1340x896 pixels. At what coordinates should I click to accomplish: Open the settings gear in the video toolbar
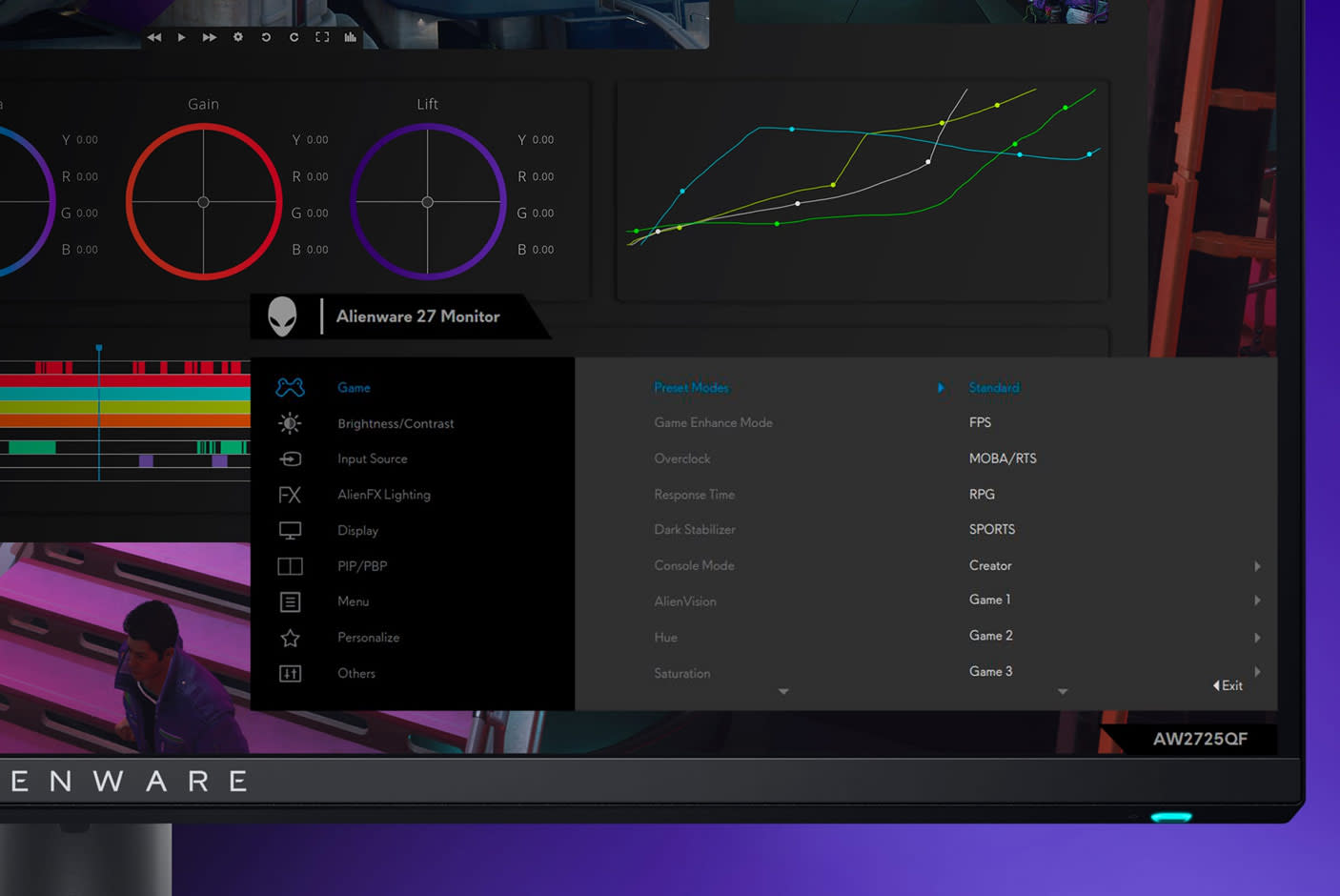238,37
